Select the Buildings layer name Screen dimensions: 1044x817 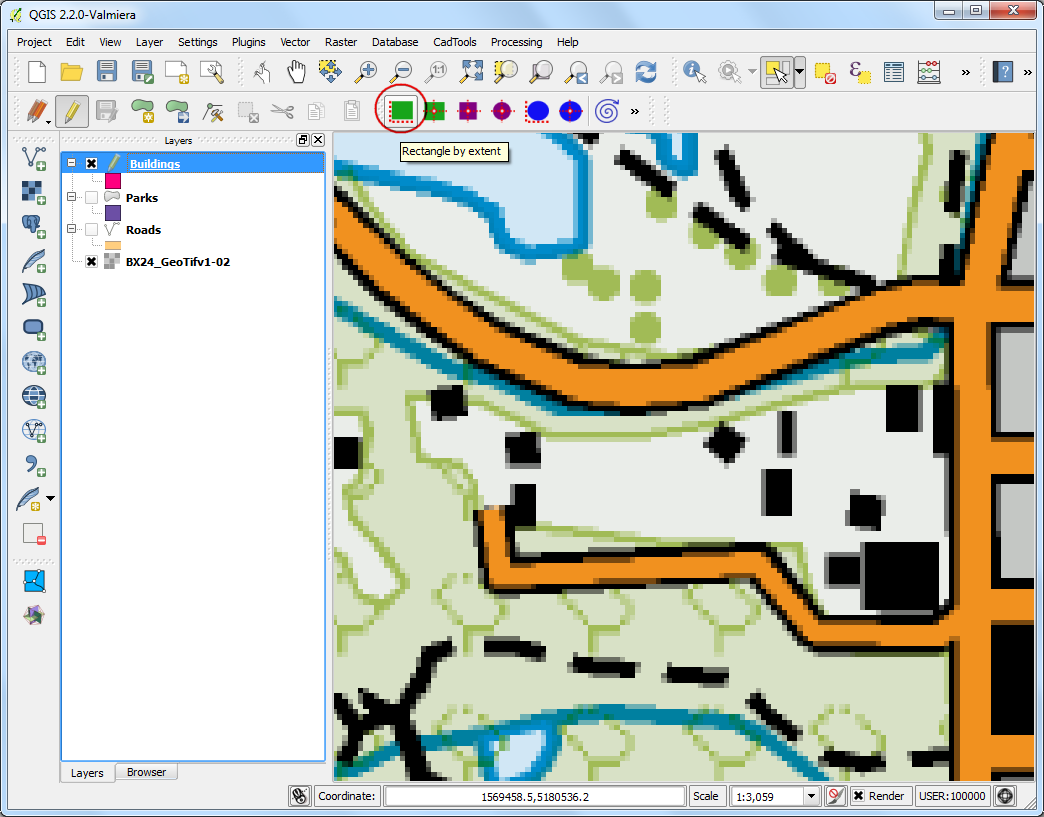[x=154, y=164]
